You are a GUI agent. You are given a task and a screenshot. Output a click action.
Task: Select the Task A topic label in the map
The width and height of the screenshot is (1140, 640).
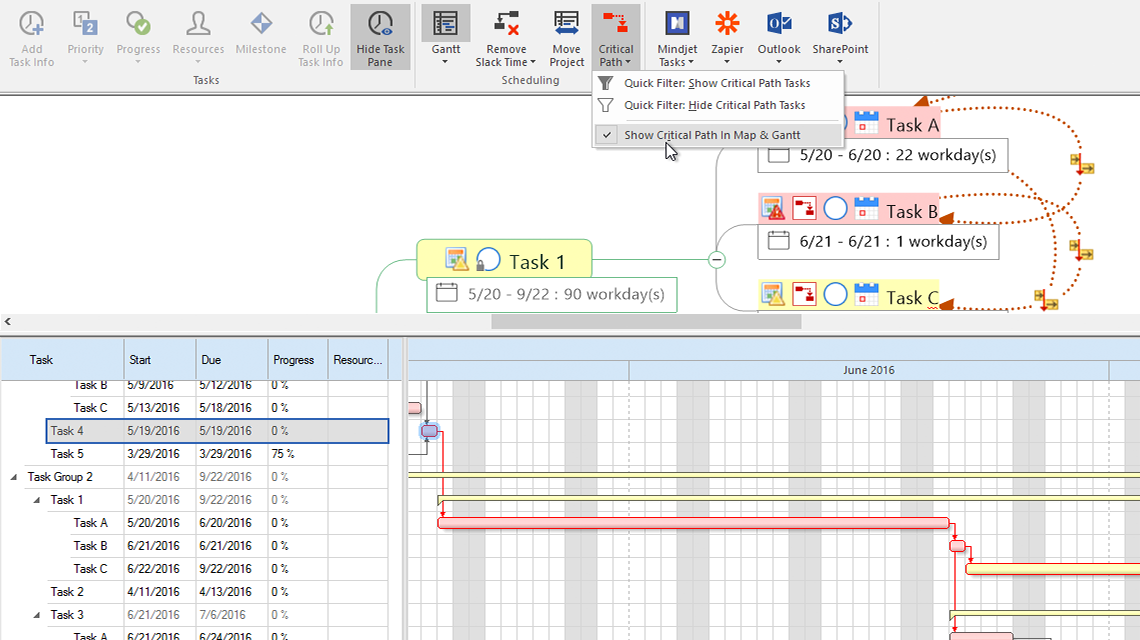pyautogui.click(x=912, y=125)
